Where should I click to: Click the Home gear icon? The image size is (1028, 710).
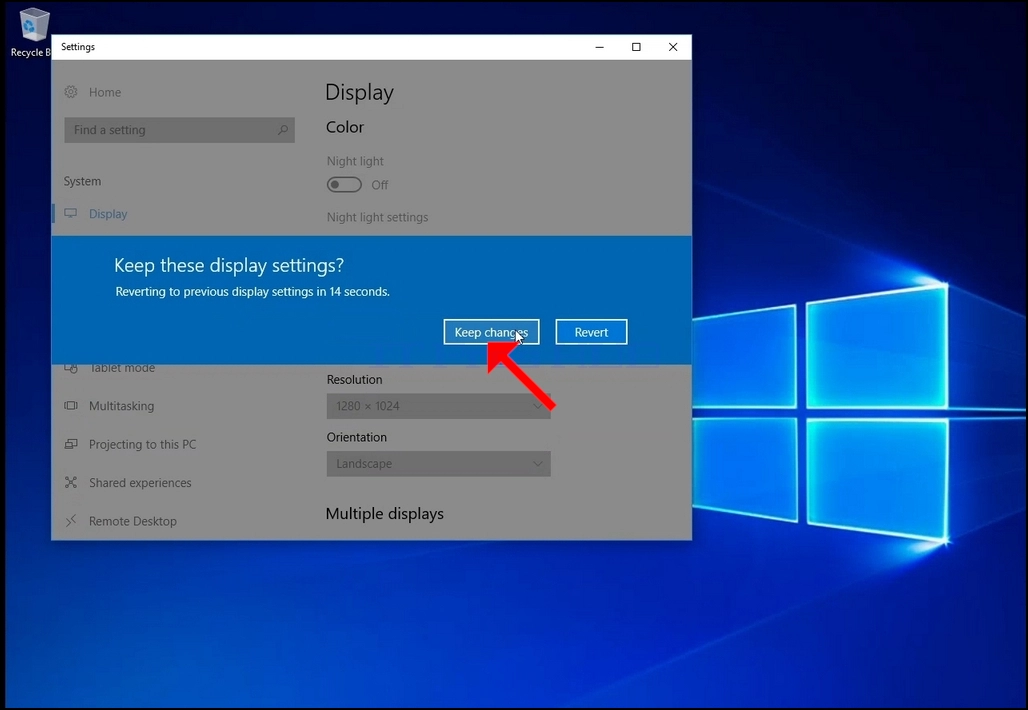pyautogui.click(x=71, y=92)
